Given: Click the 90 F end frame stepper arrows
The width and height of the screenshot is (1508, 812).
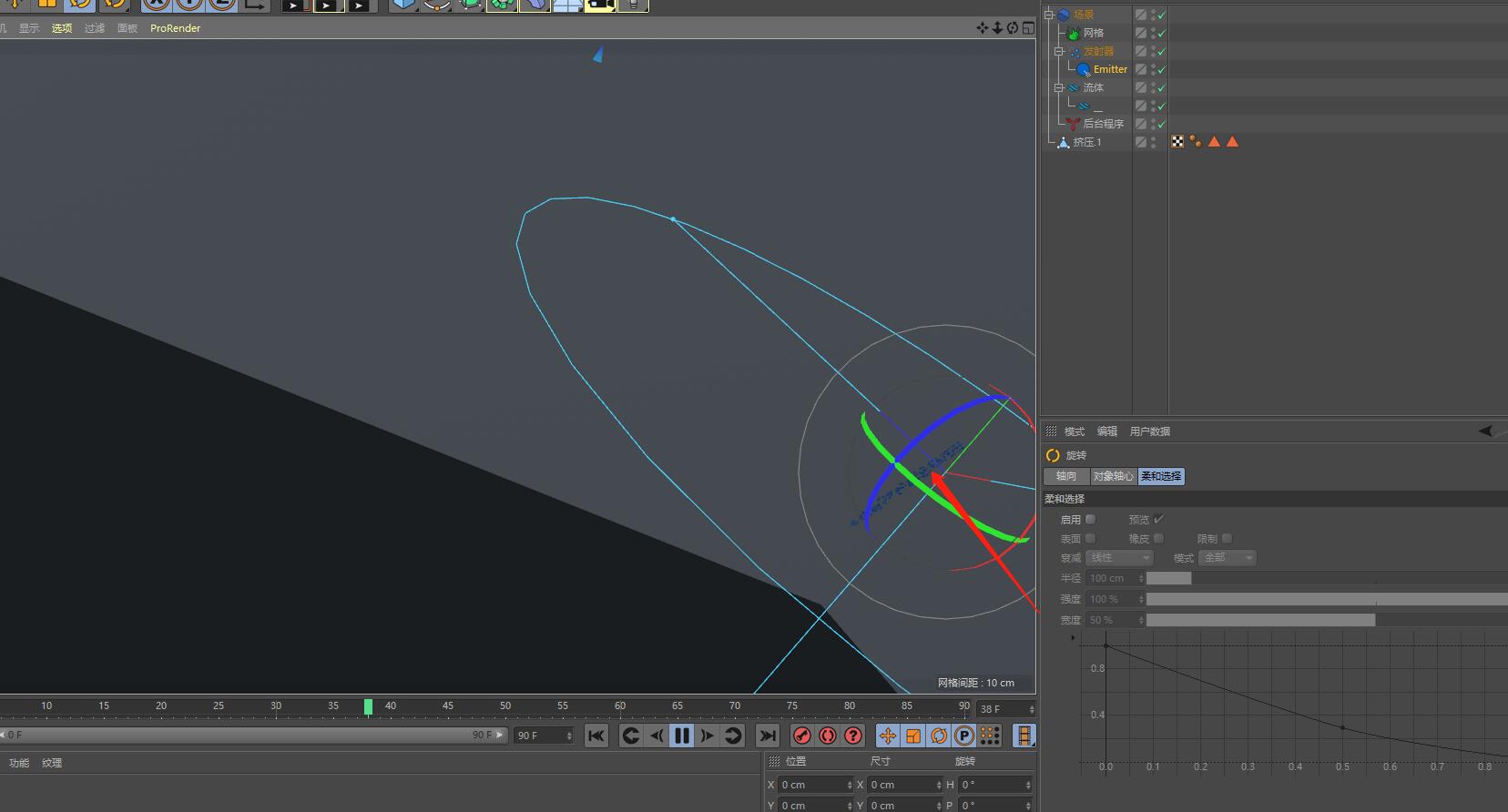Looking at the screenshot, I should click(569, 736).
